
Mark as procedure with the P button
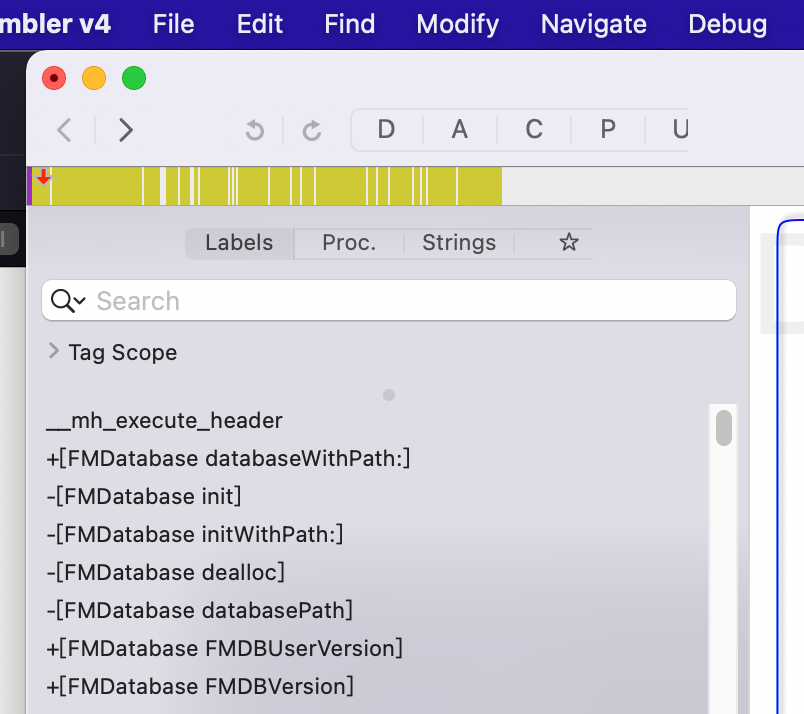[x=608, y=129]
